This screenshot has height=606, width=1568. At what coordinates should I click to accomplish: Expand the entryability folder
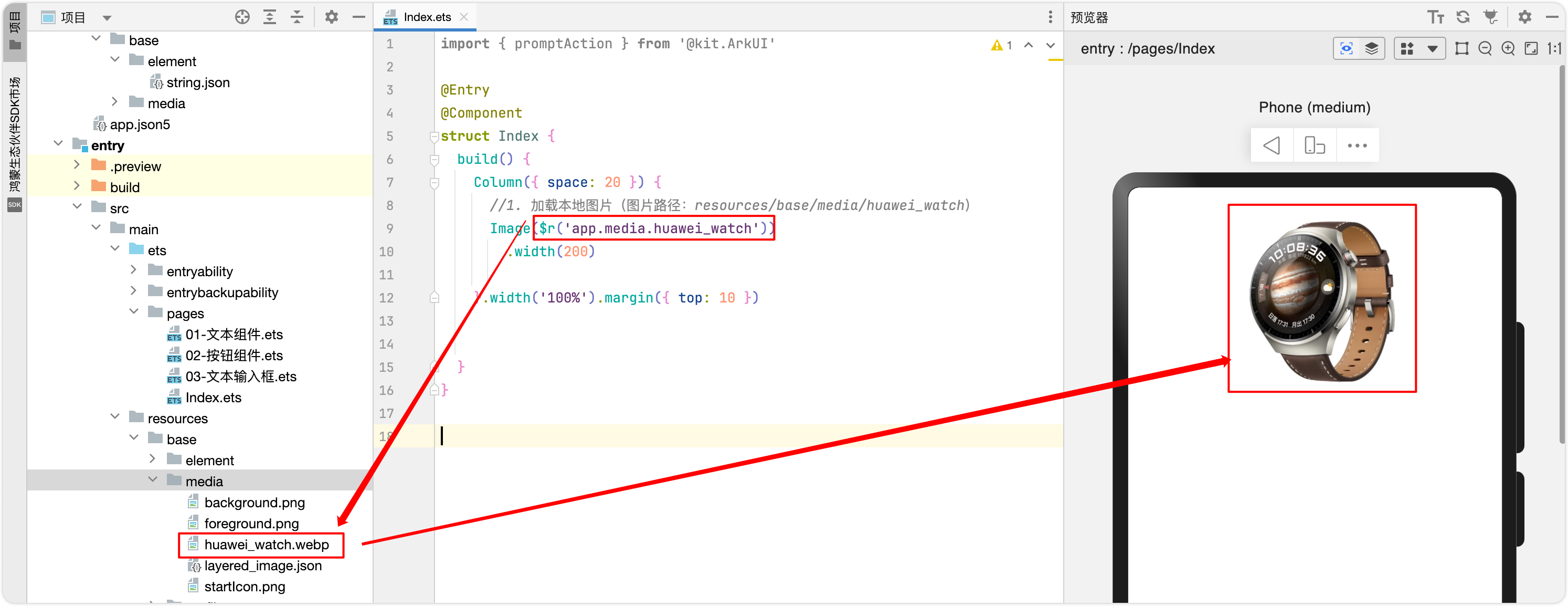point(134,271)
